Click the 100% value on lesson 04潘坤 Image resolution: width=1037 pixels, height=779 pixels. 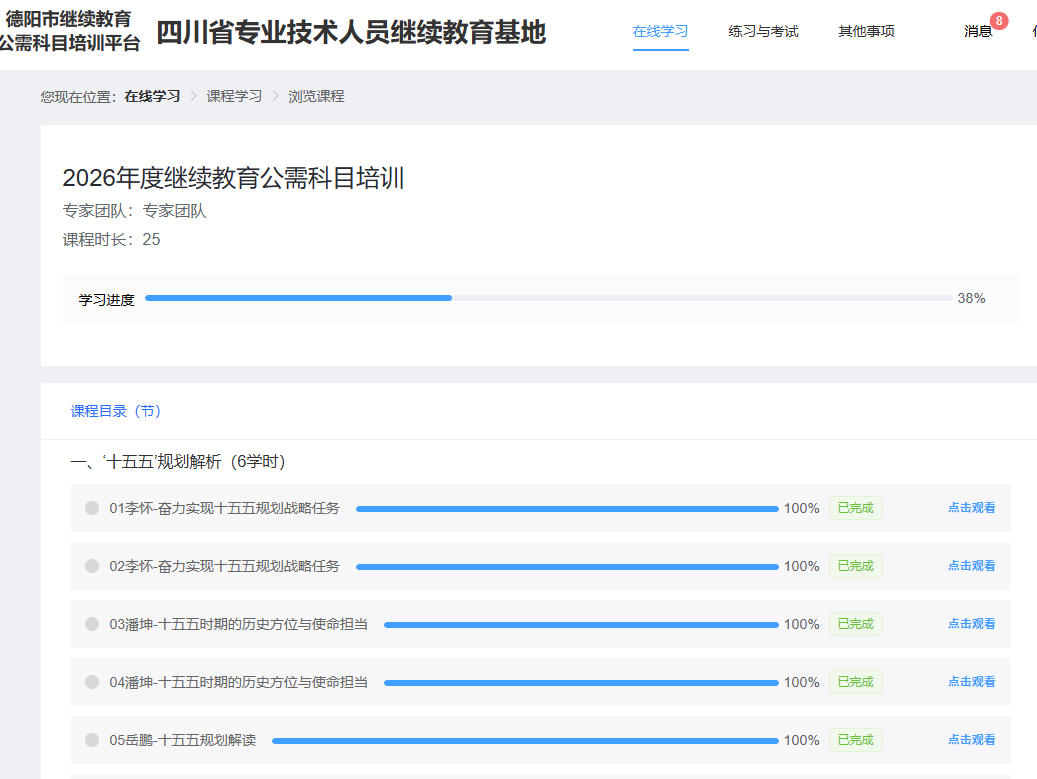click(x=802, y=682)
